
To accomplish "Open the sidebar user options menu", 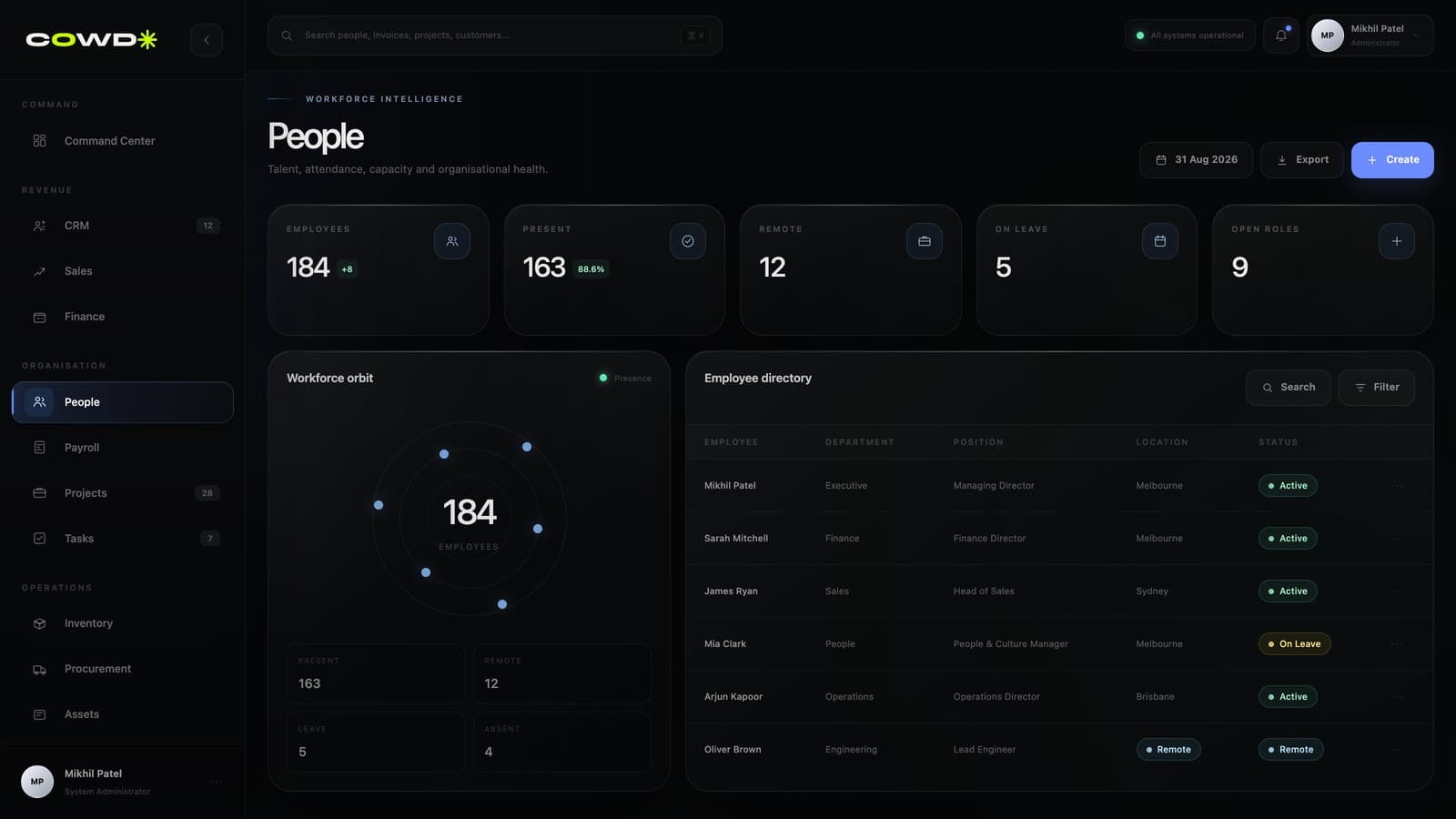I will (x=217, y=782).
